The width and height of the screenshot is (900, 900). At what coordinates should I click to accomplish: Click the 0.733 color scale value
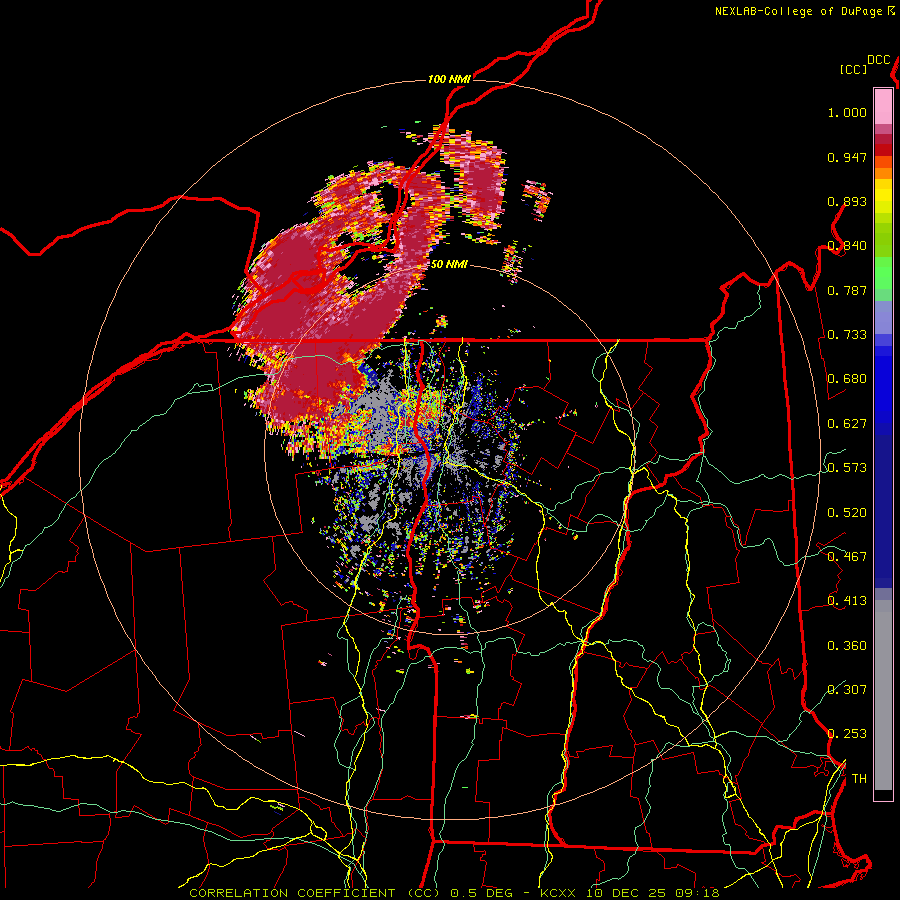click(x=847, y=335)
